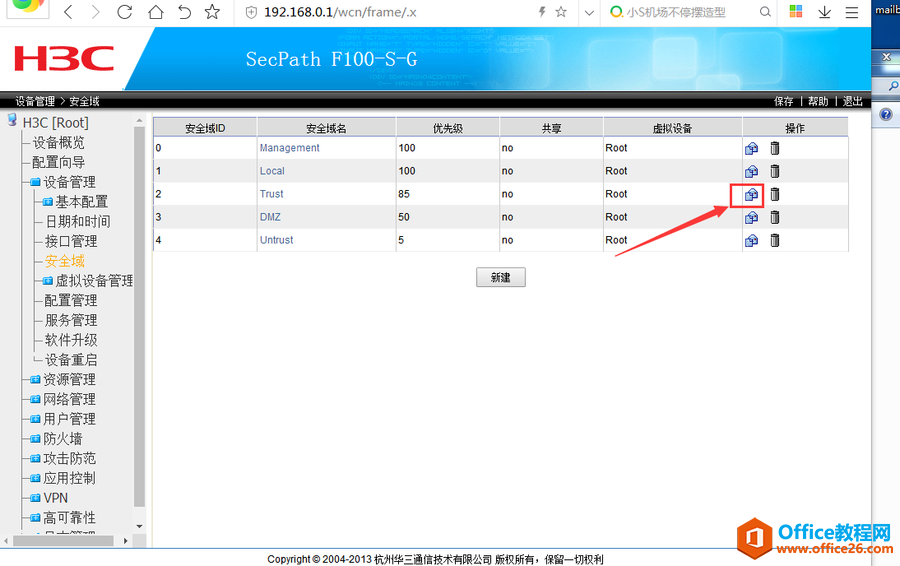Click 退出 to log out
Image resolution: width=900 pixels, height=566 pixels.
[x=852, y=102]
